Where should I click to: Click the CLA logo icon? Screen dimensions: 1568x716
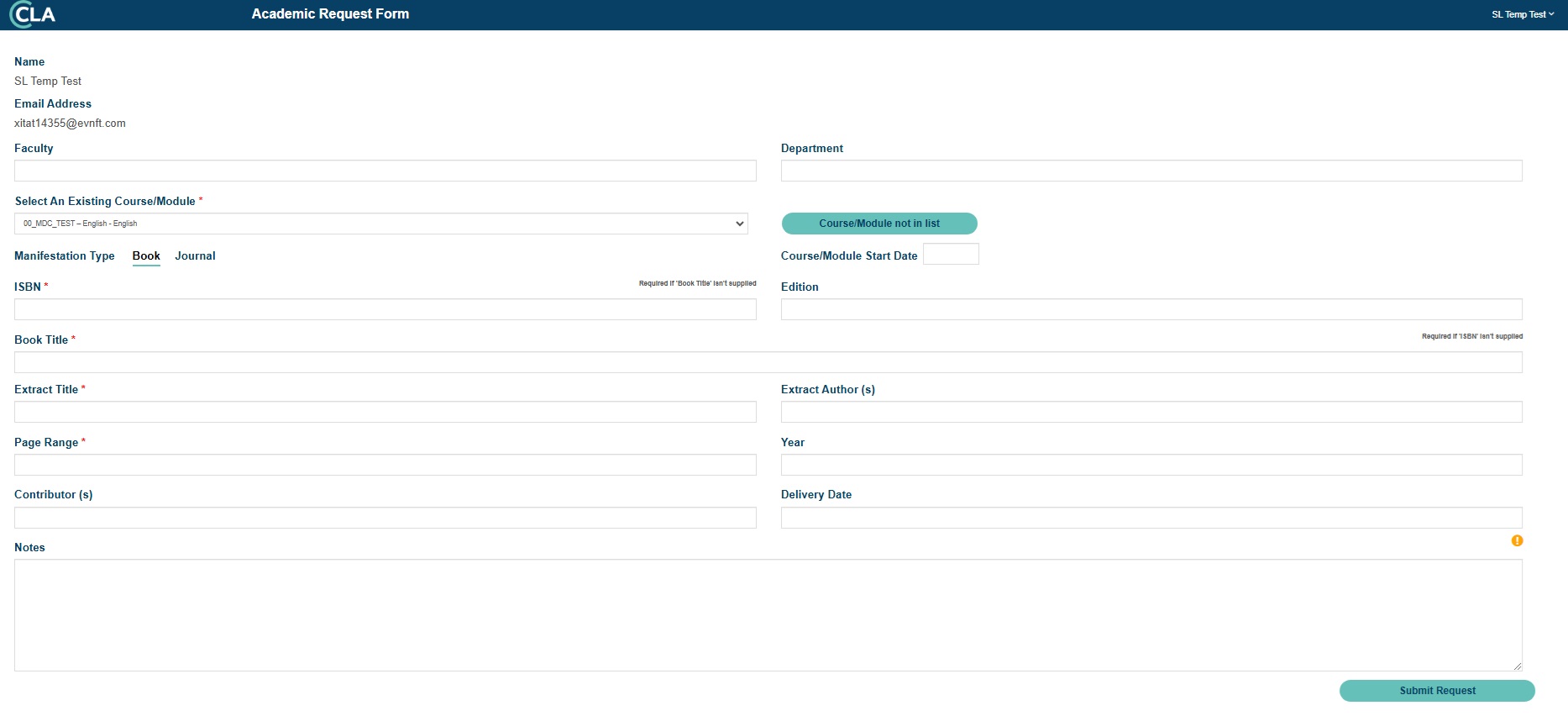(32, 14)
